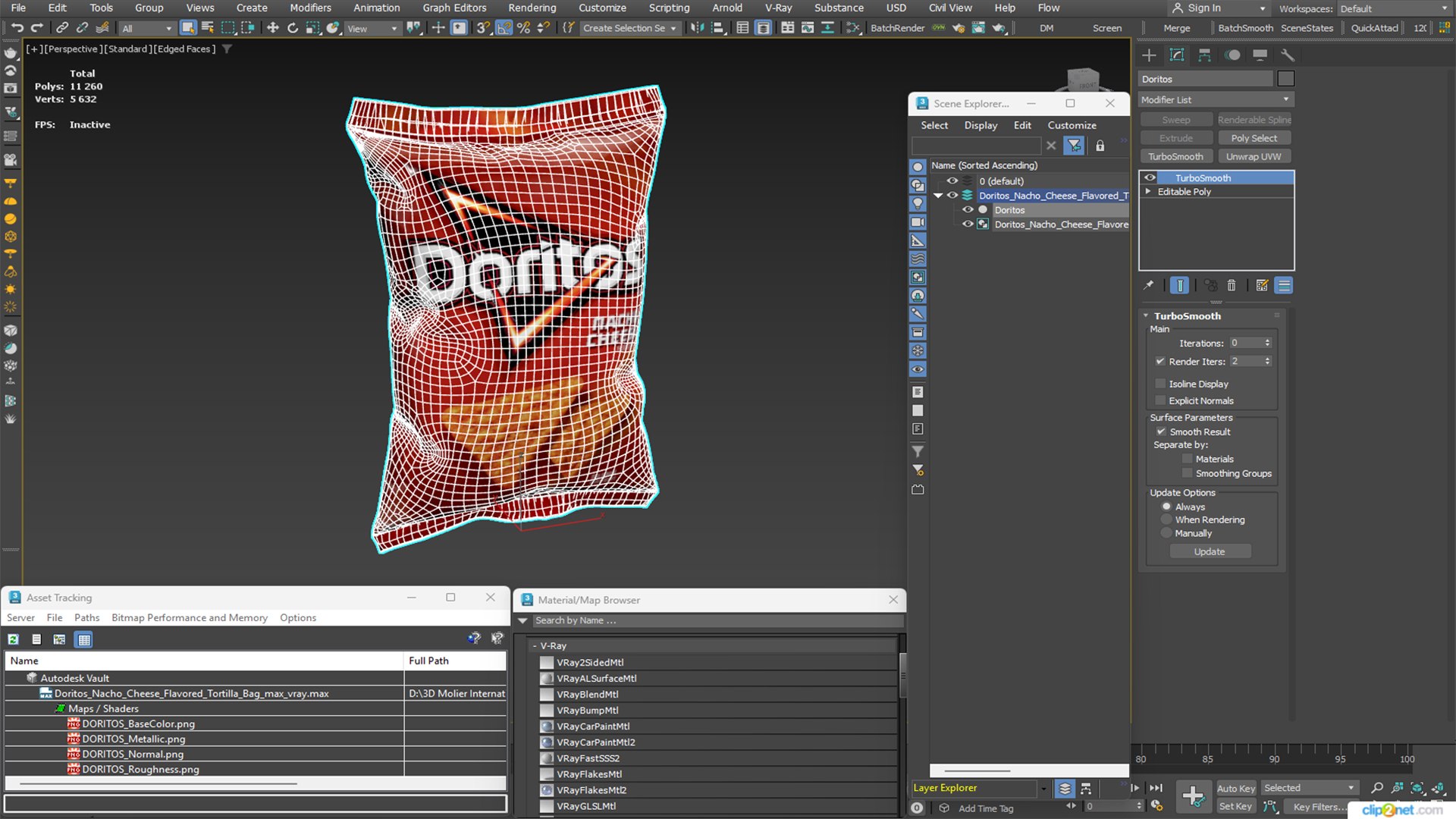Open the Modifiers menu
The width and height of the screenshot is (1456, 819).
(310, 8)
